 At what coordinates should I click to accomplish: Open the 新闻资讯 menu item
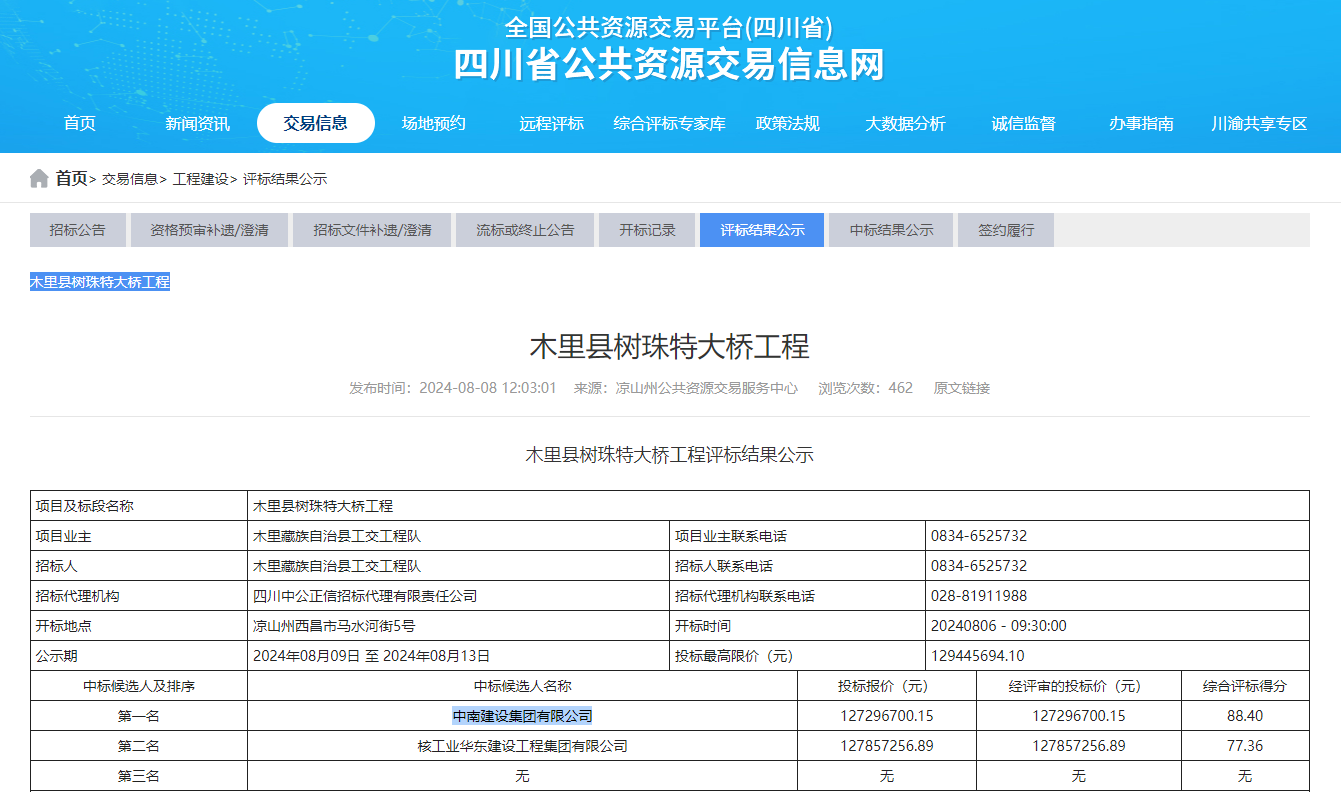[195, 123]
